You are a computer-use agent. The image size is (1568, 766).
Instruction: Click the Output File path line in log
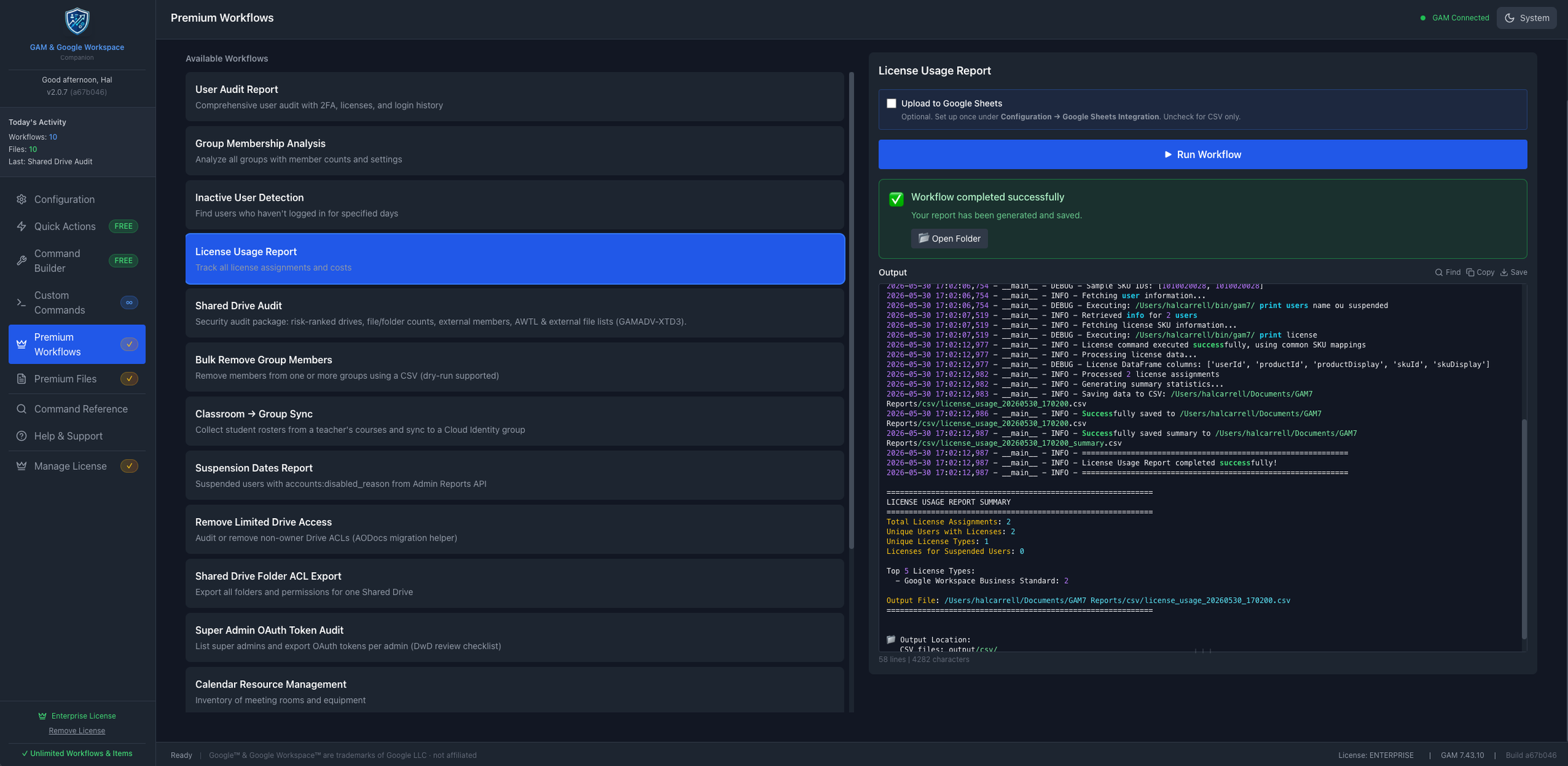point(1088,600)
